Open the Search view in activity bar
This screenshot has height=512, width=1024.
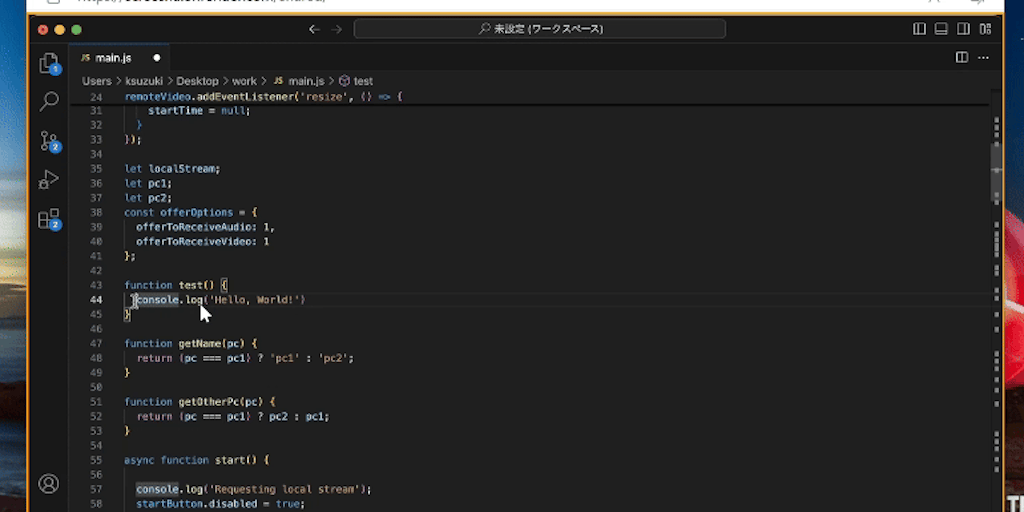(x=48, y=101)
